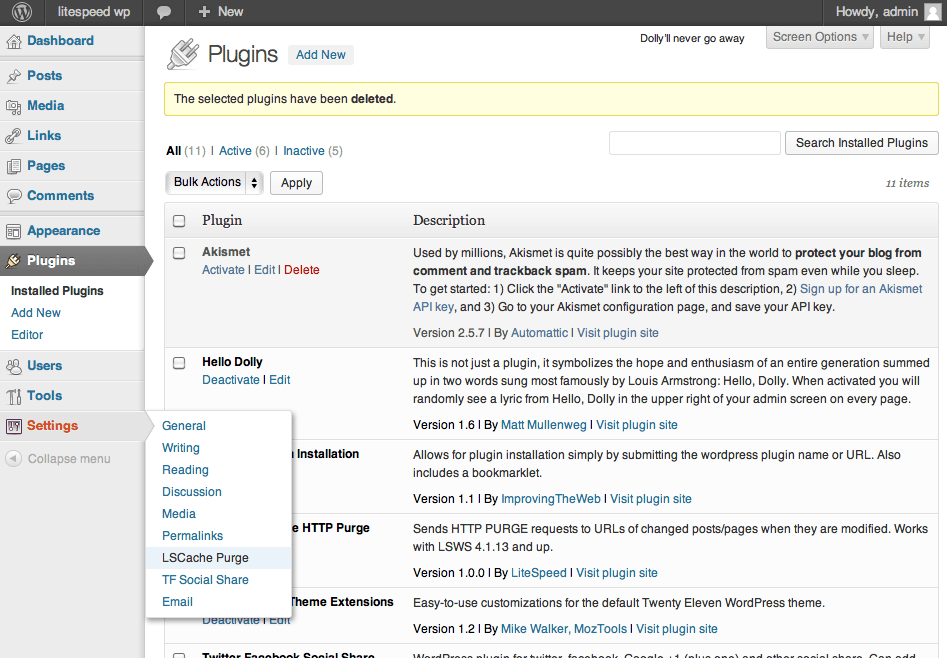Image resolution: width=947 pixels, height=658 pixels.
Task: Filter by Active plugins
Action: [235, 151]
